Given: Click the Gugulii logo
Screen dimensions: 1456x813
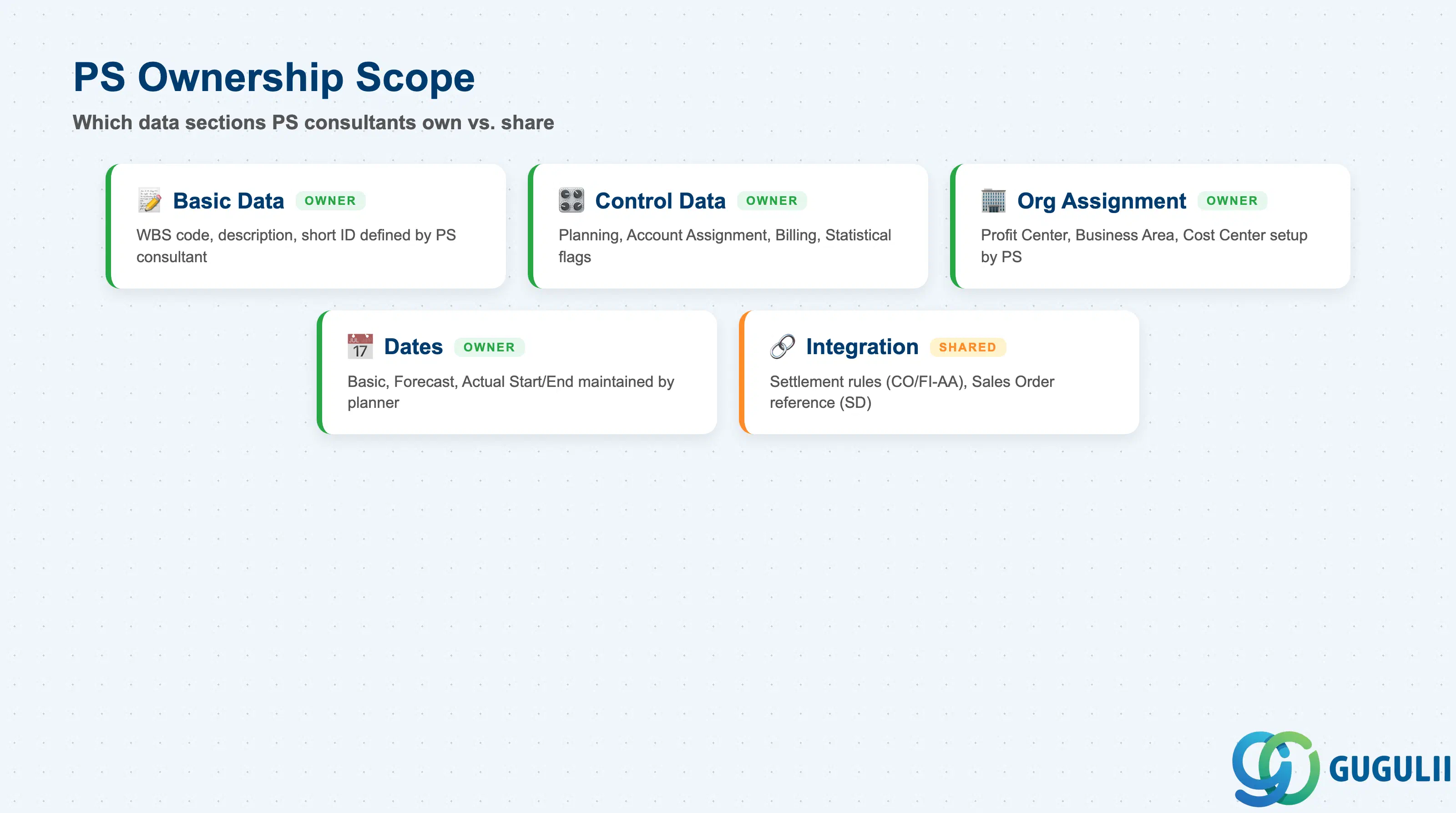Looking at the screenshot, I should [x=1341, y=768].
